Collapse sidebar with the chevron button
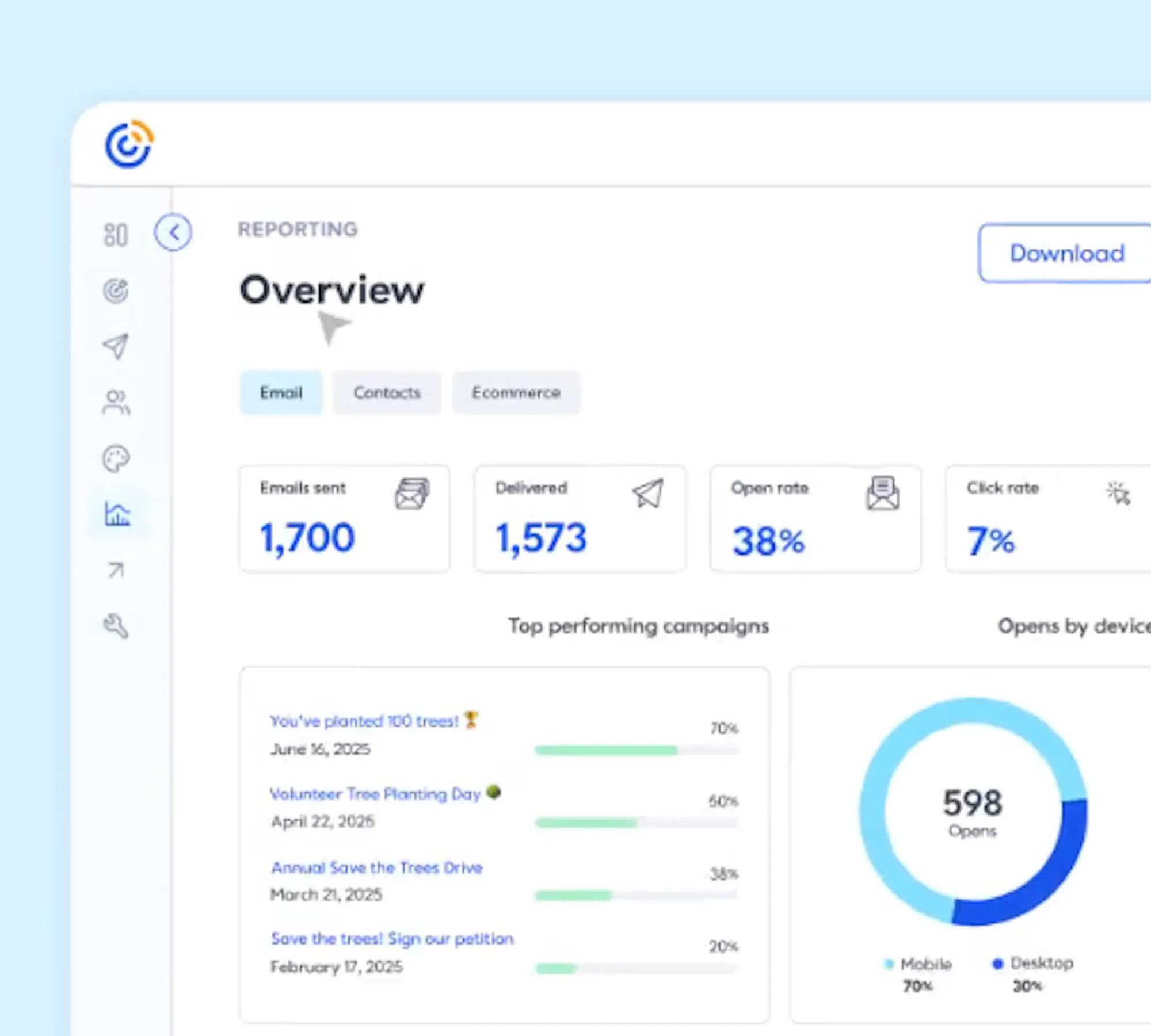Screen dimensions: 1151x1036 point(173,232)
